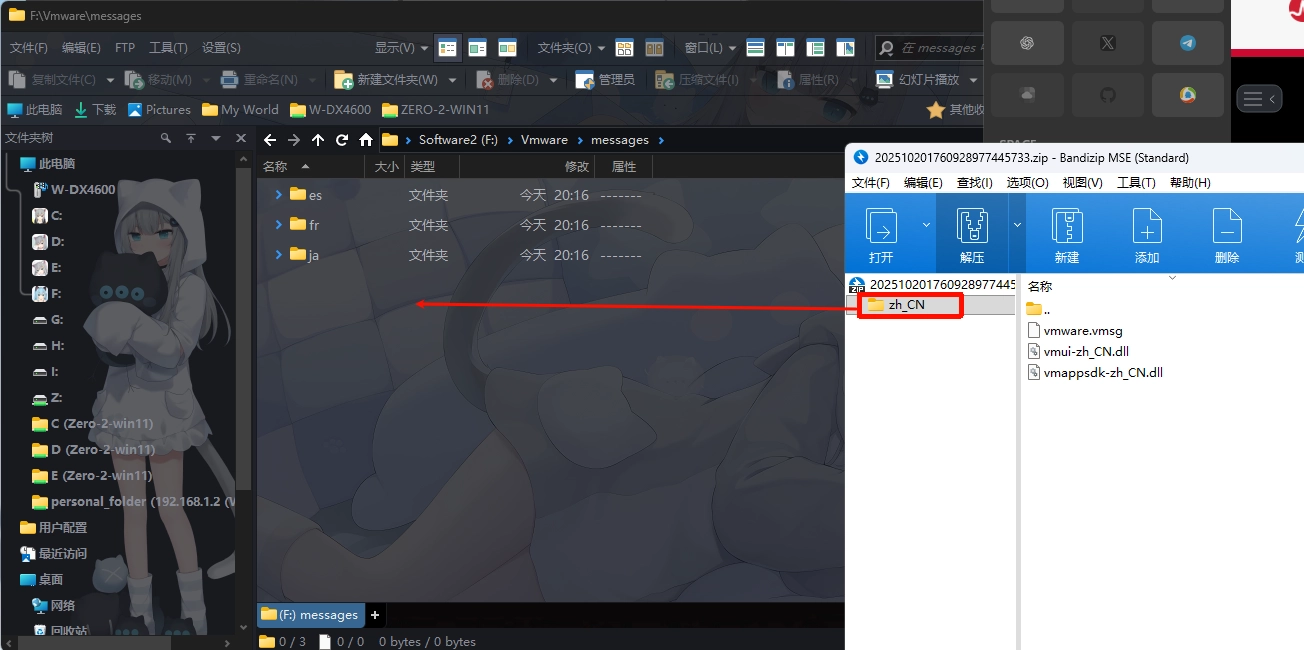Open the 工具(T) menu in the file manager

click(168, 47)
